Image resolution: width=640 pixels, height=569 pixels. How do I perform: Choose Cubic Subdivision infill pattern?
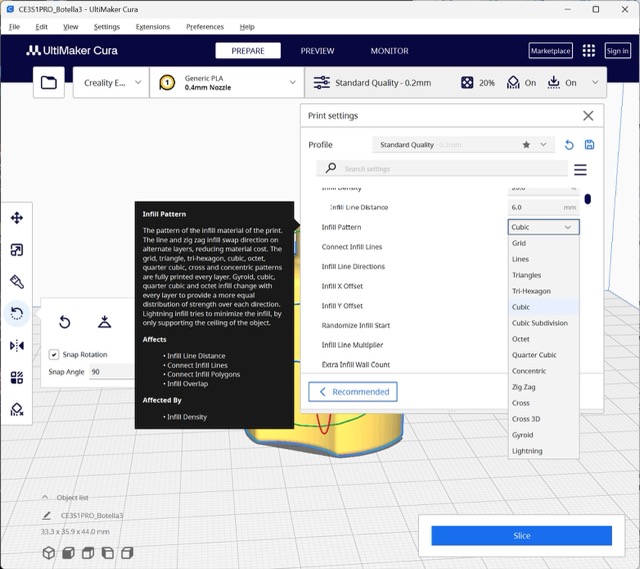coord(543,323)
